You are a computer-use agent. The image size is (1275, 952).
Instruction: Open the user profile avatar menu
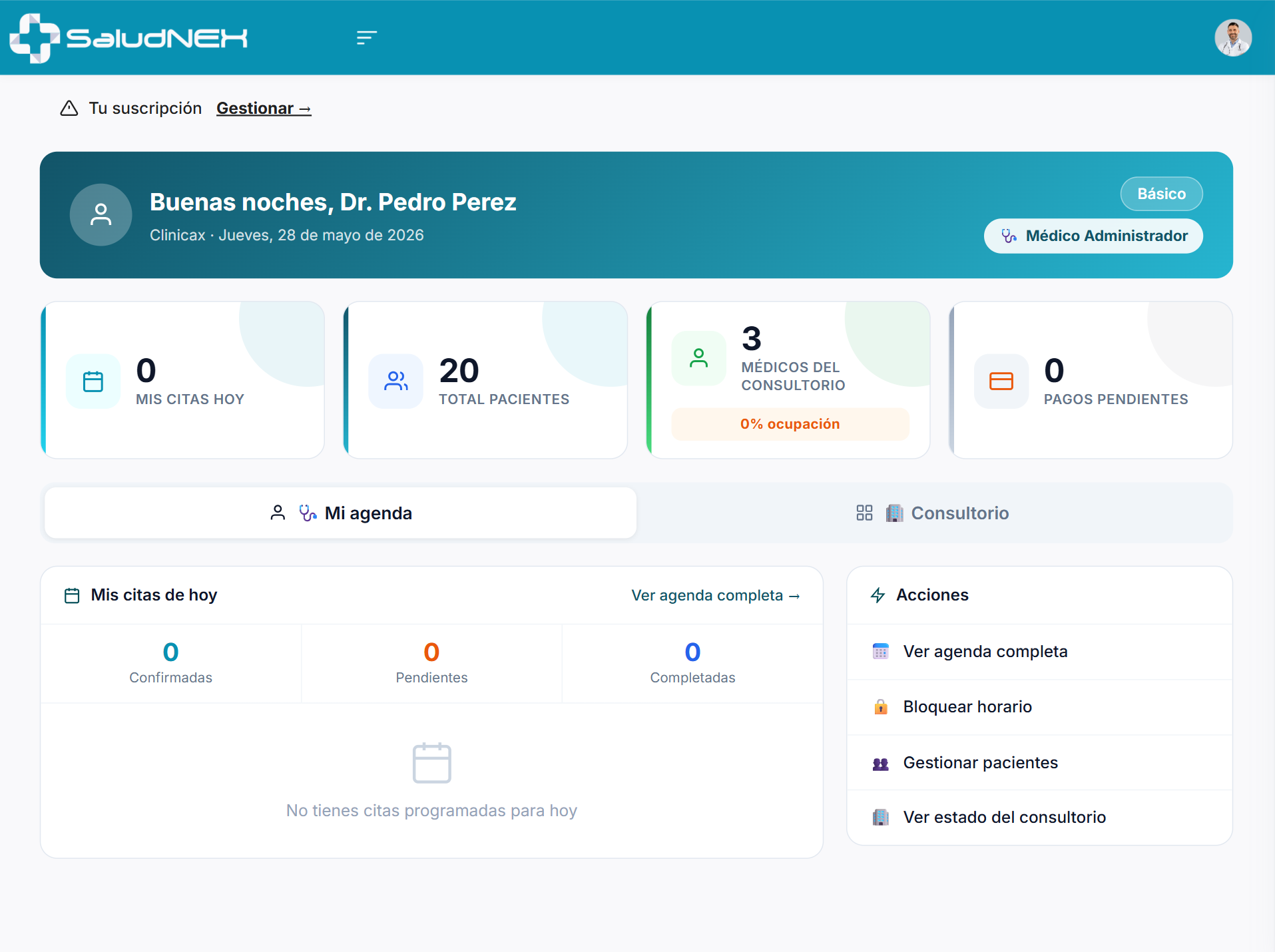1233,38
